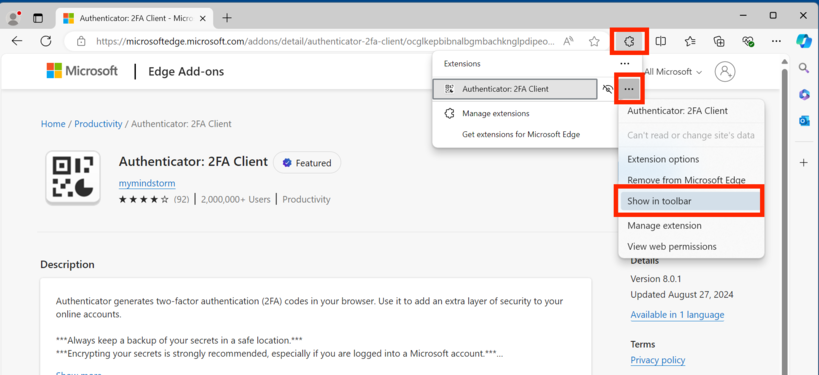Click the Microsoft logo
The image size is (819, 375).
coord(82,71)
